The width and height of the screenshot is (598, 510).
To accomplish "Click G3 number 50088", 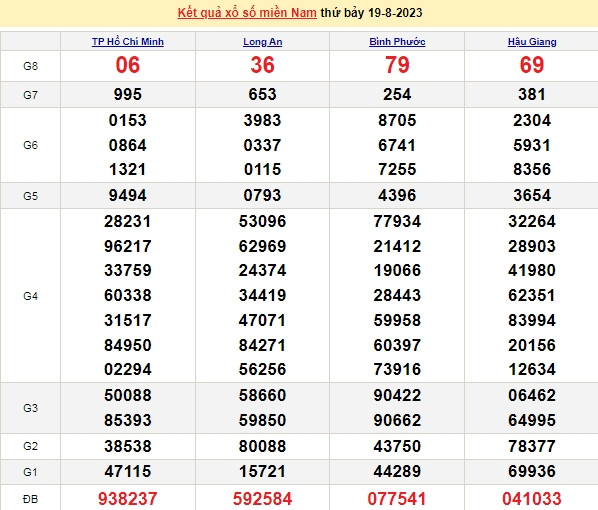I will (128, 395).
